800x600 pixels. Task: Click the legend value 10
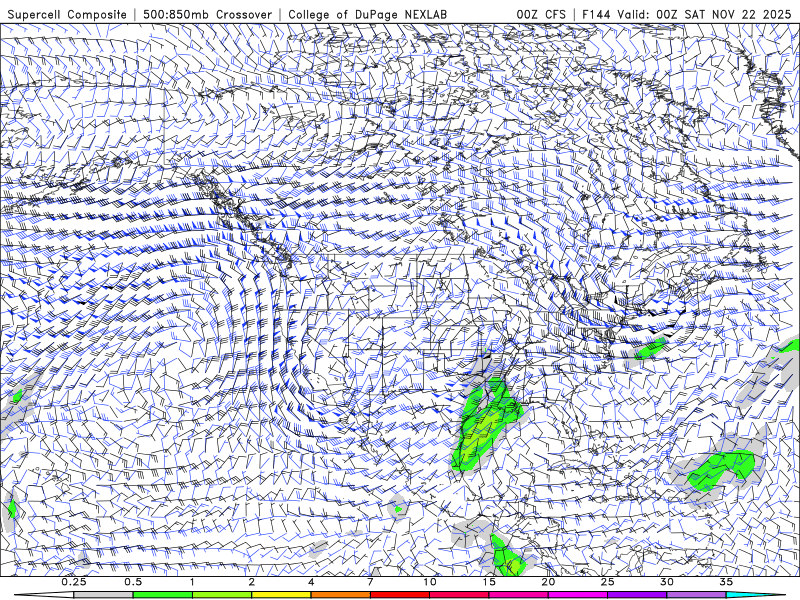(x=430, y=582)
